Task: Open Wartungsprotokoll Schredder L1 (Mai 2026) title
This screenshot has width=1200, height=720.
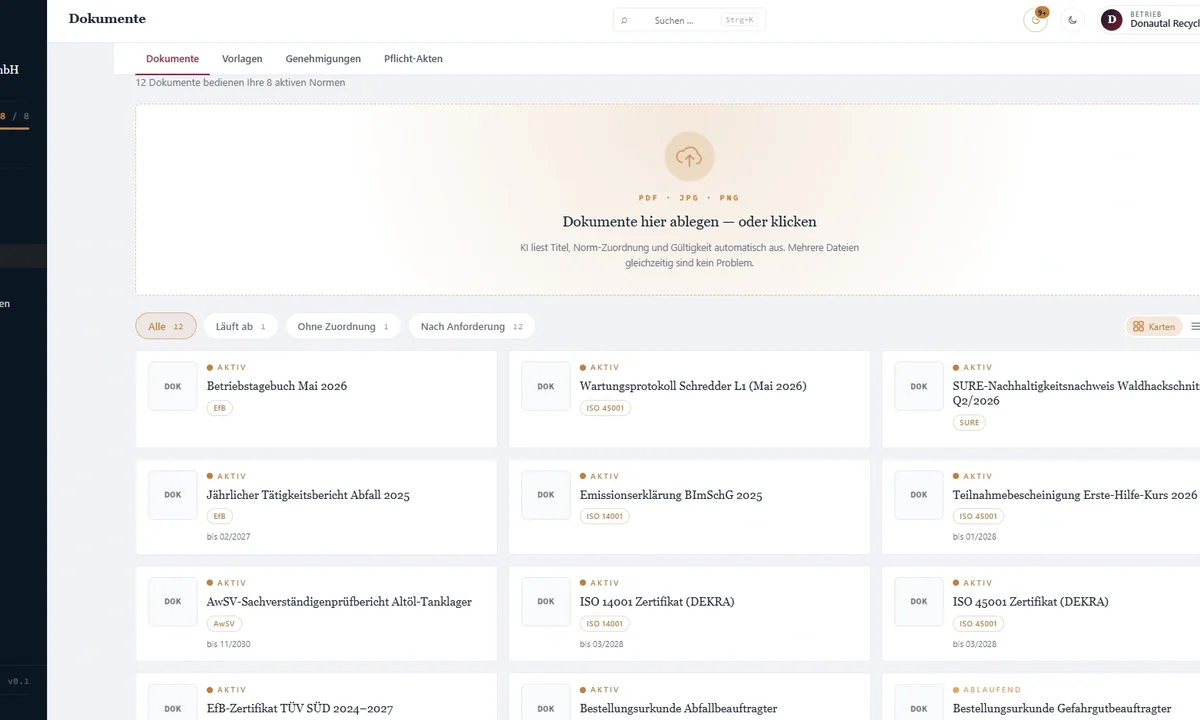Action: coord(693,386)
